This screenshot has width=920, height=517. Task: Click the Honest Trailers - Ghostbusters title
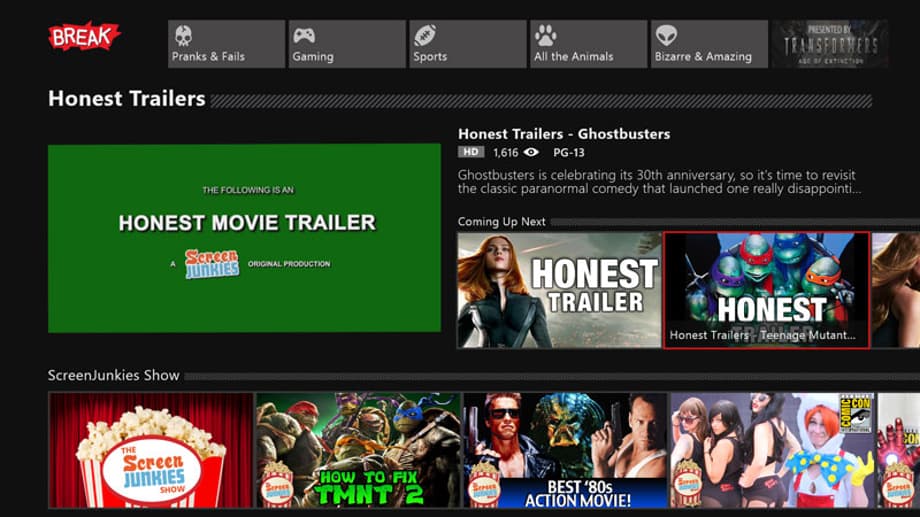point(564,134)
